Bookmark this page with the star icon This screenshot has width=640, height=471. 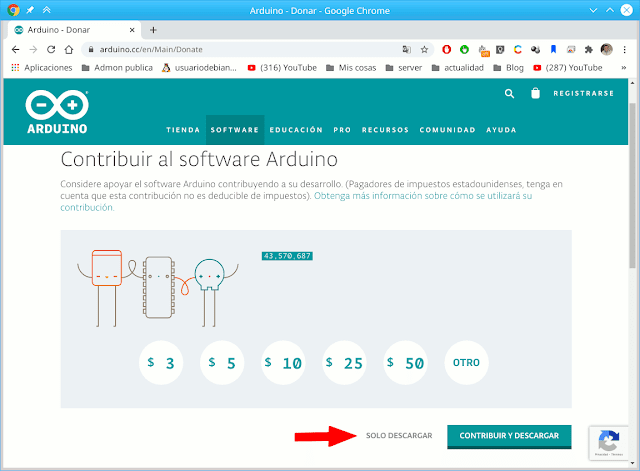click(424, 49)
